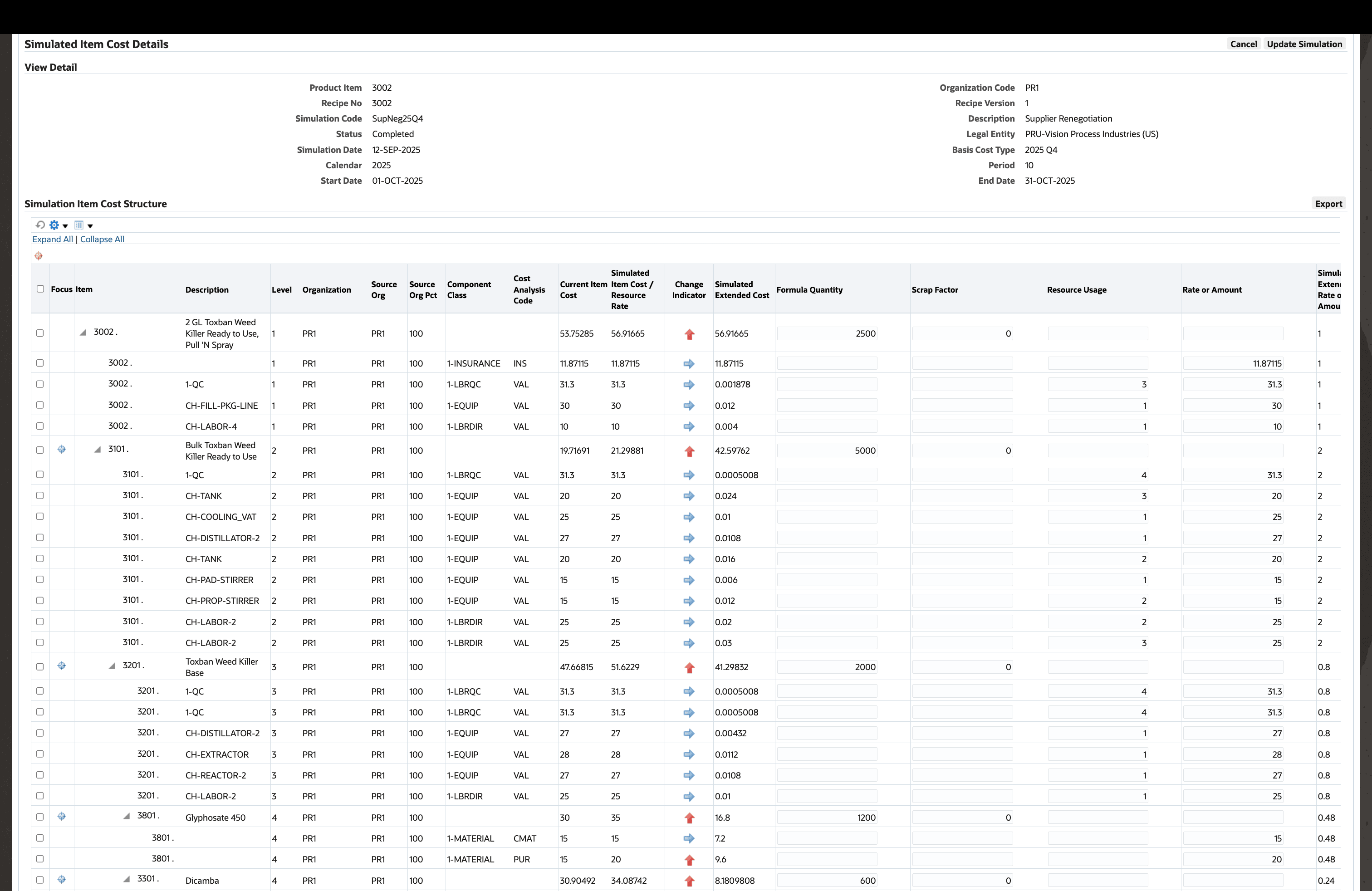Screen dimensions: 1372x891
Task: Click the refresh icon in the table toolbar
Action: (x=40, y=225)
